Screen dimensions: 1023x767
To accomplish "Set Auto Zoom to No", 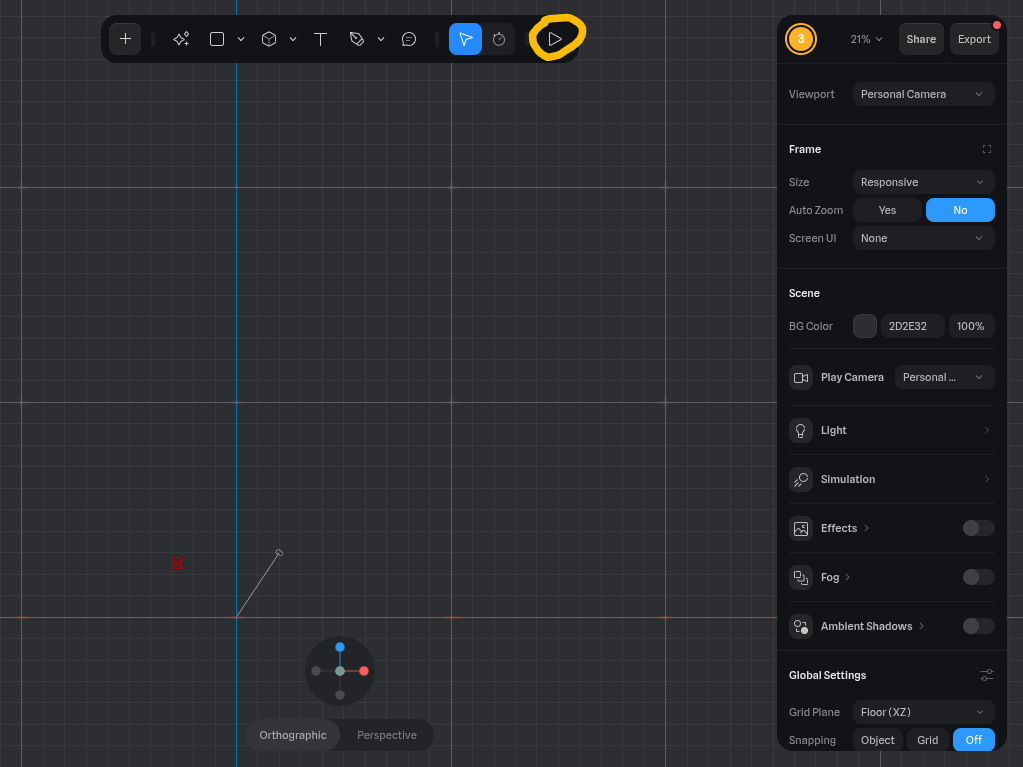I will click(x=960, y=210).
